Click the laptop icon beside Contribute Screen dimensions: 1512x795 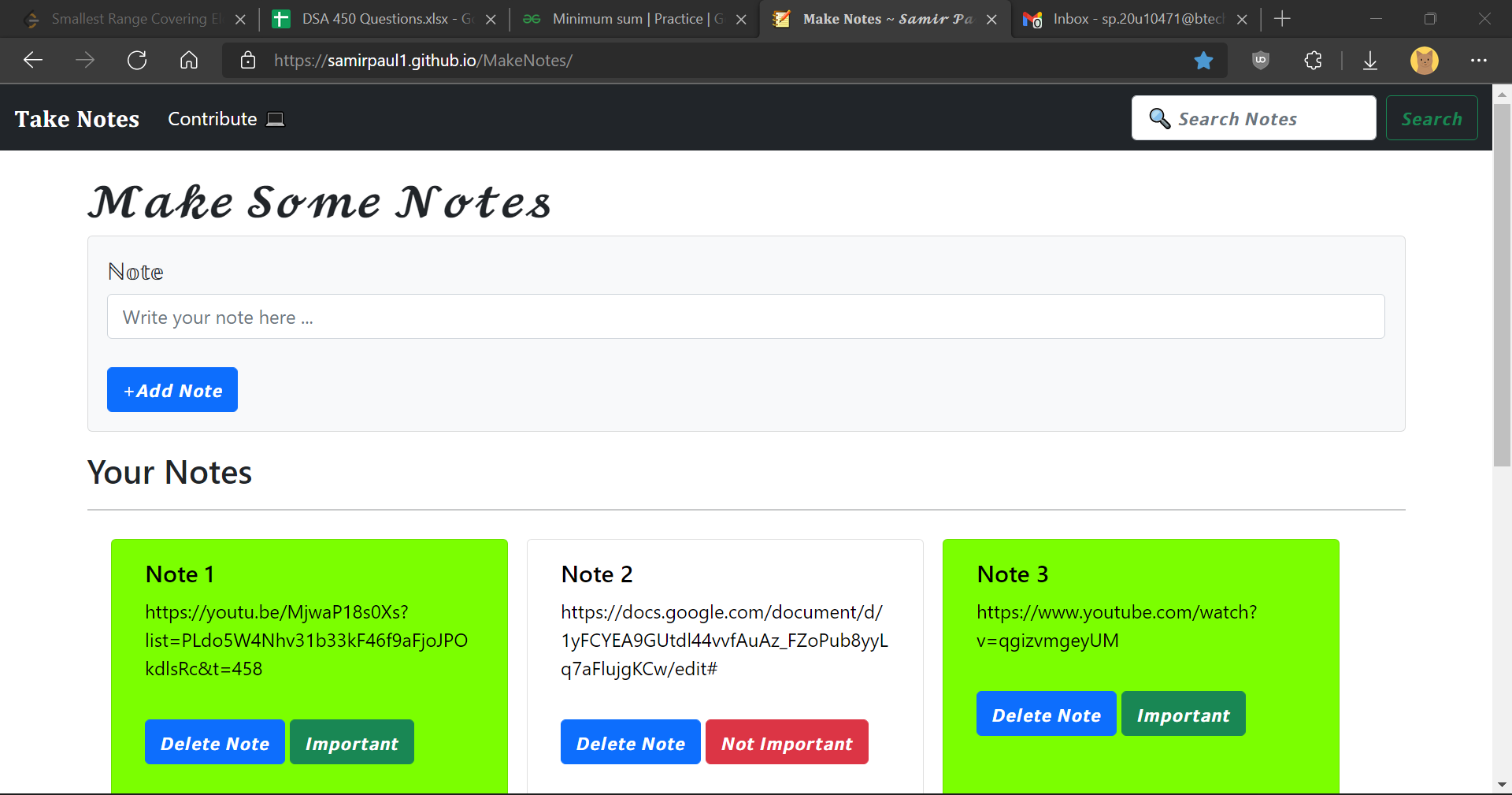point(275,119)
